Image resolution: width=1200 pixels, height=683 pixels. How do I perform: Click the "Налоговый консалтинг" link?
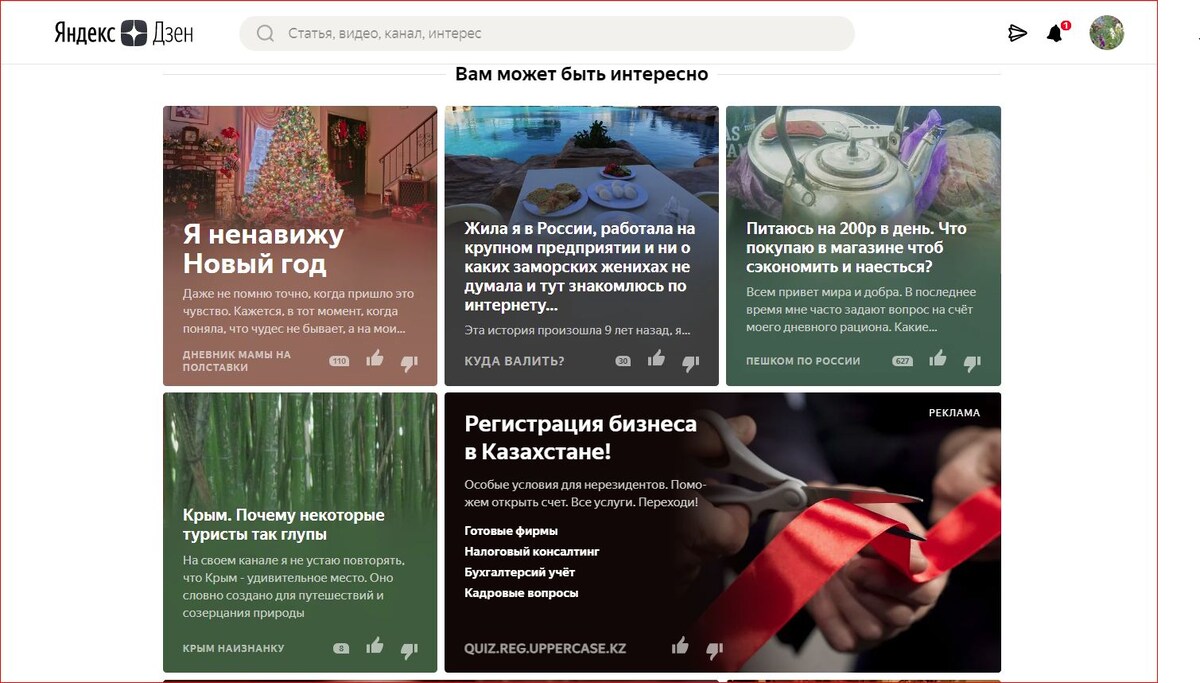[x=531, y=551]
